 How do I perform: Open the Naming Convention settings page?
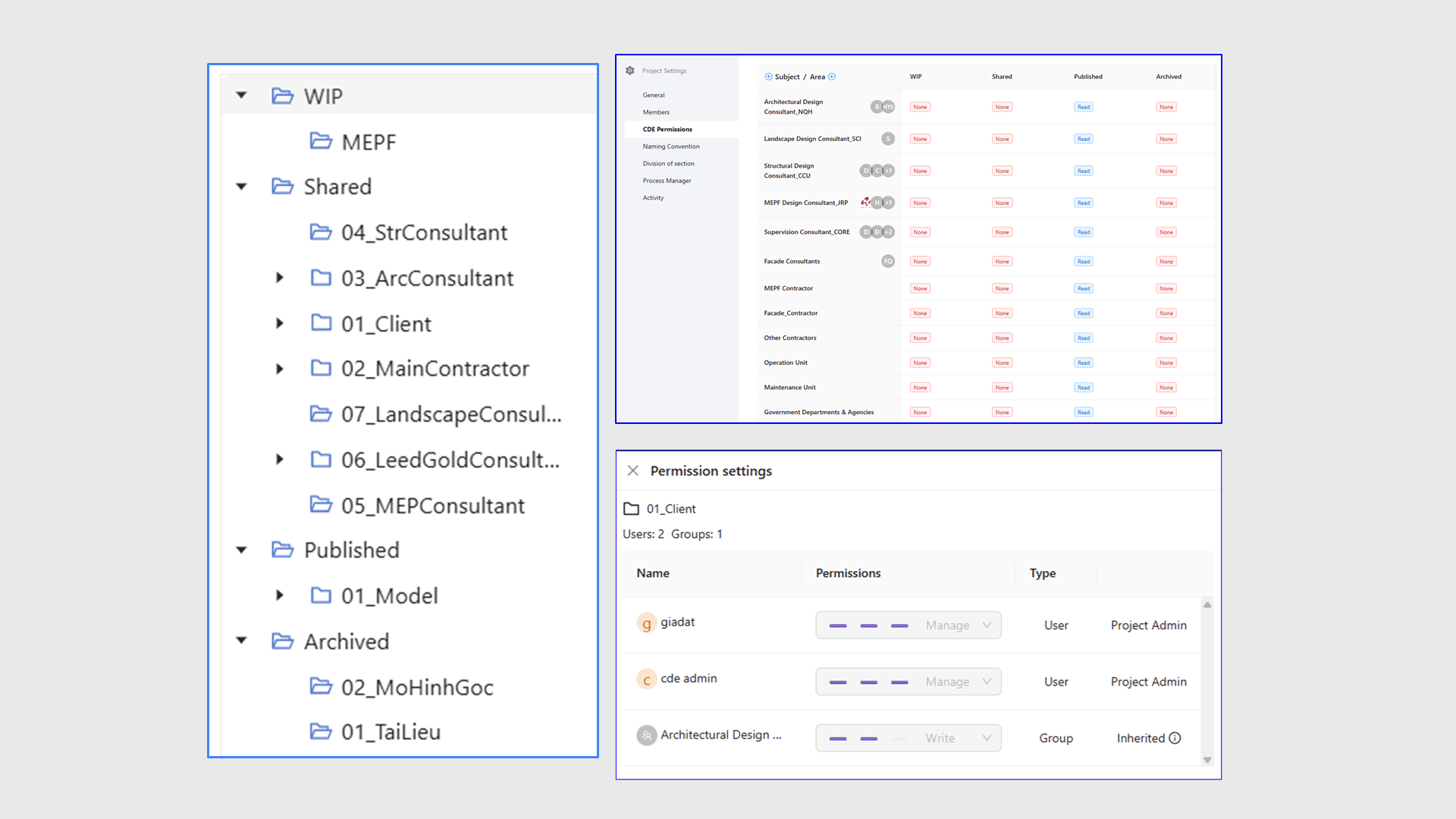tap(671, 146)
